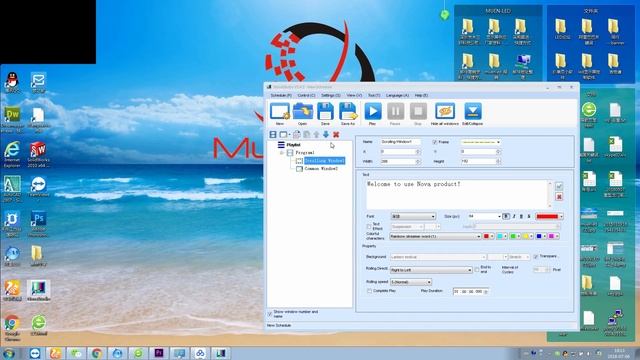
Task: Open the Language menu
Action: (397, 95)
